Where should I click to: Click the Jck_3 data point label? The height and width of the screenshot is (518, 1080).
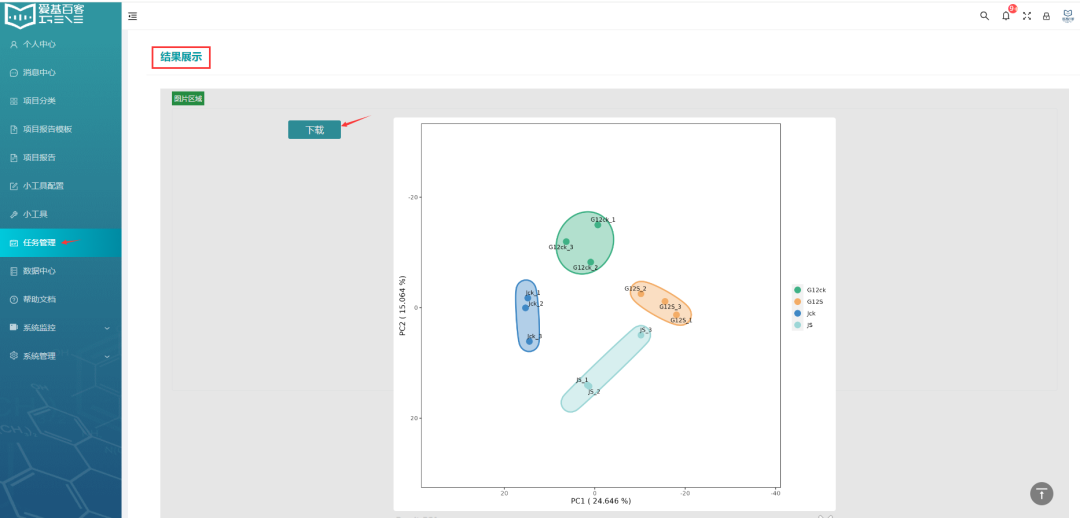coord(534,336)
